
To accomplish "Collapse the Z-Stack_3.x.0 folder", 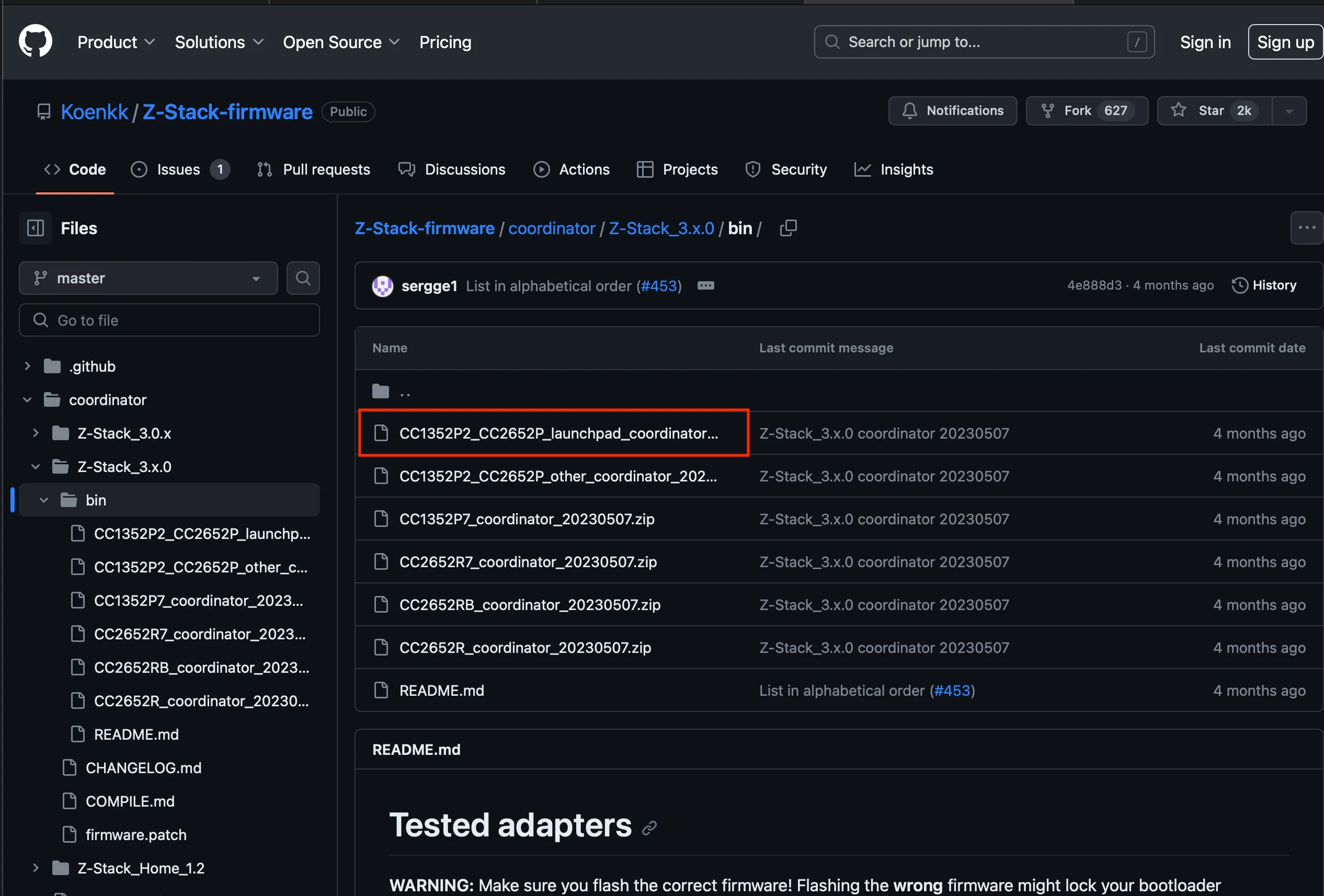I will click(x=36, y=467).
